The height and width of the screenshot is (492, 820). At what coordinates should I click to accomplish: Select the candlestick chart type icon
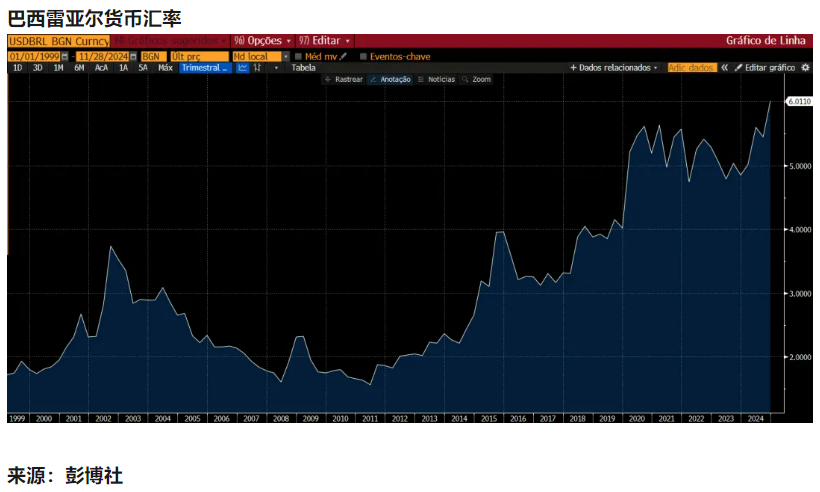(258, 68)
